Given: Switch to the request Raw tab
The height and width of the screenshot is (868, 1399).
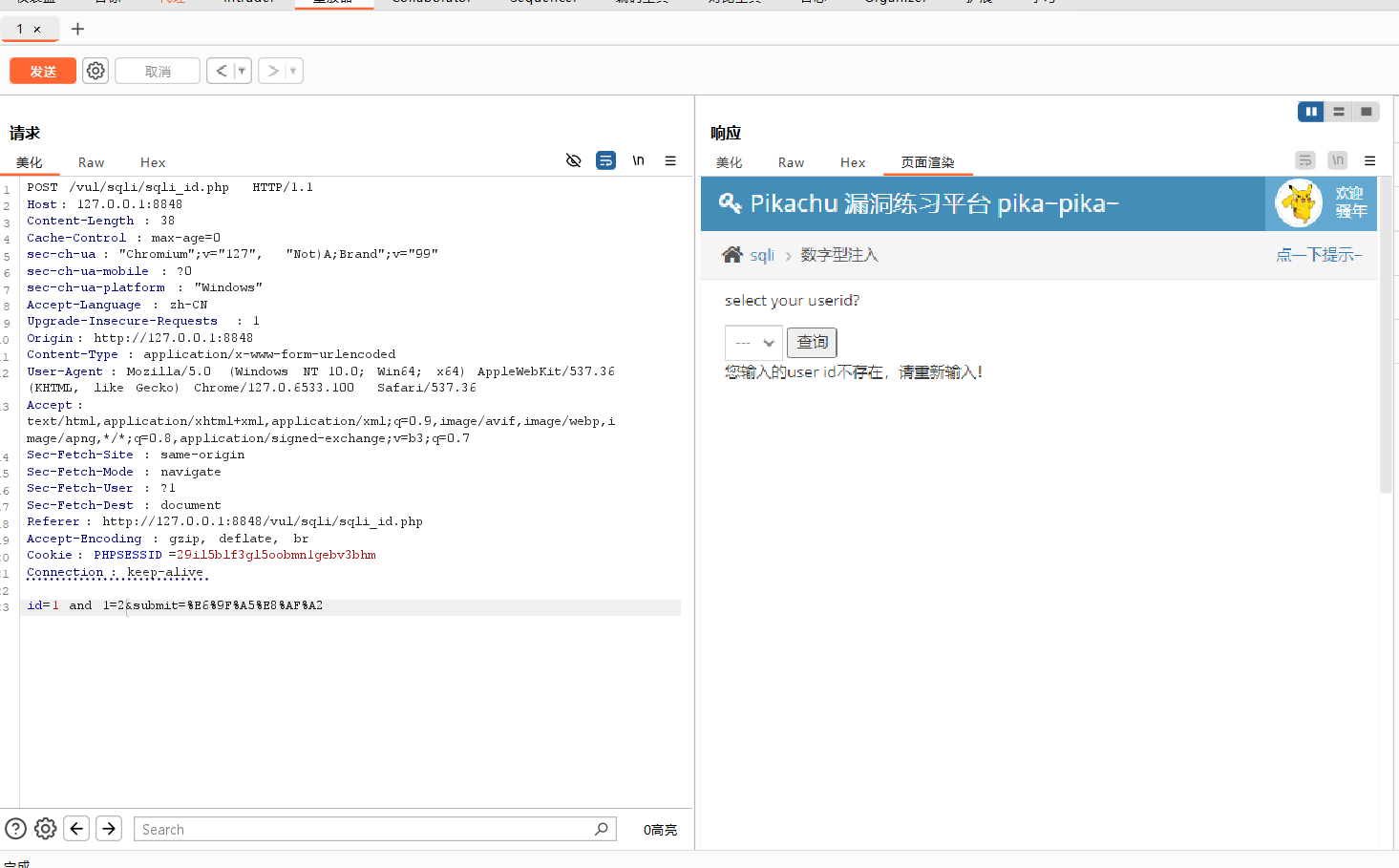Looking at the screenshot, I should (91, 162).
